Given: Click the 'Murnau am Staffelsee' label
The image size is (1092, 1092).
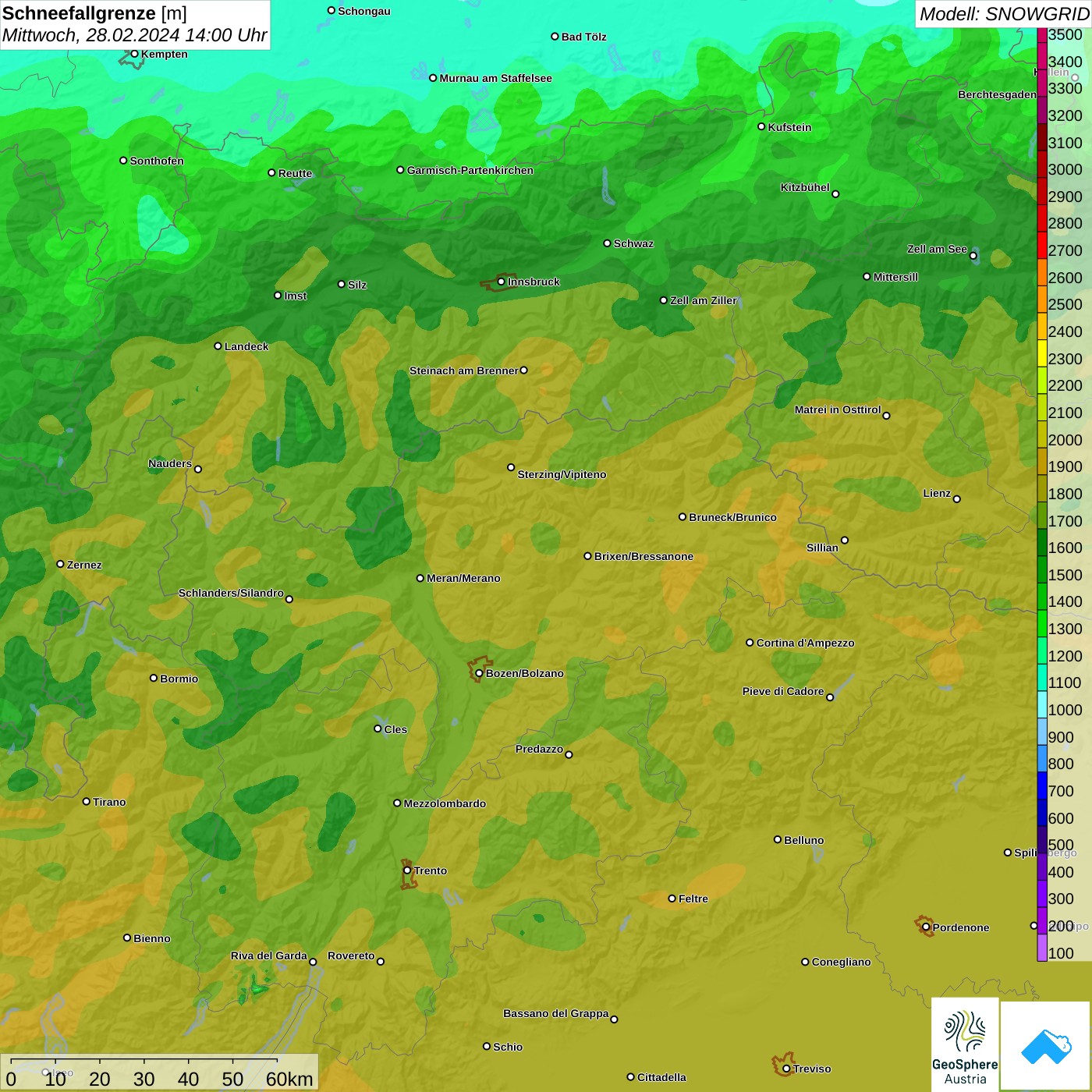Looking at the screenshot, I should 495,78.
